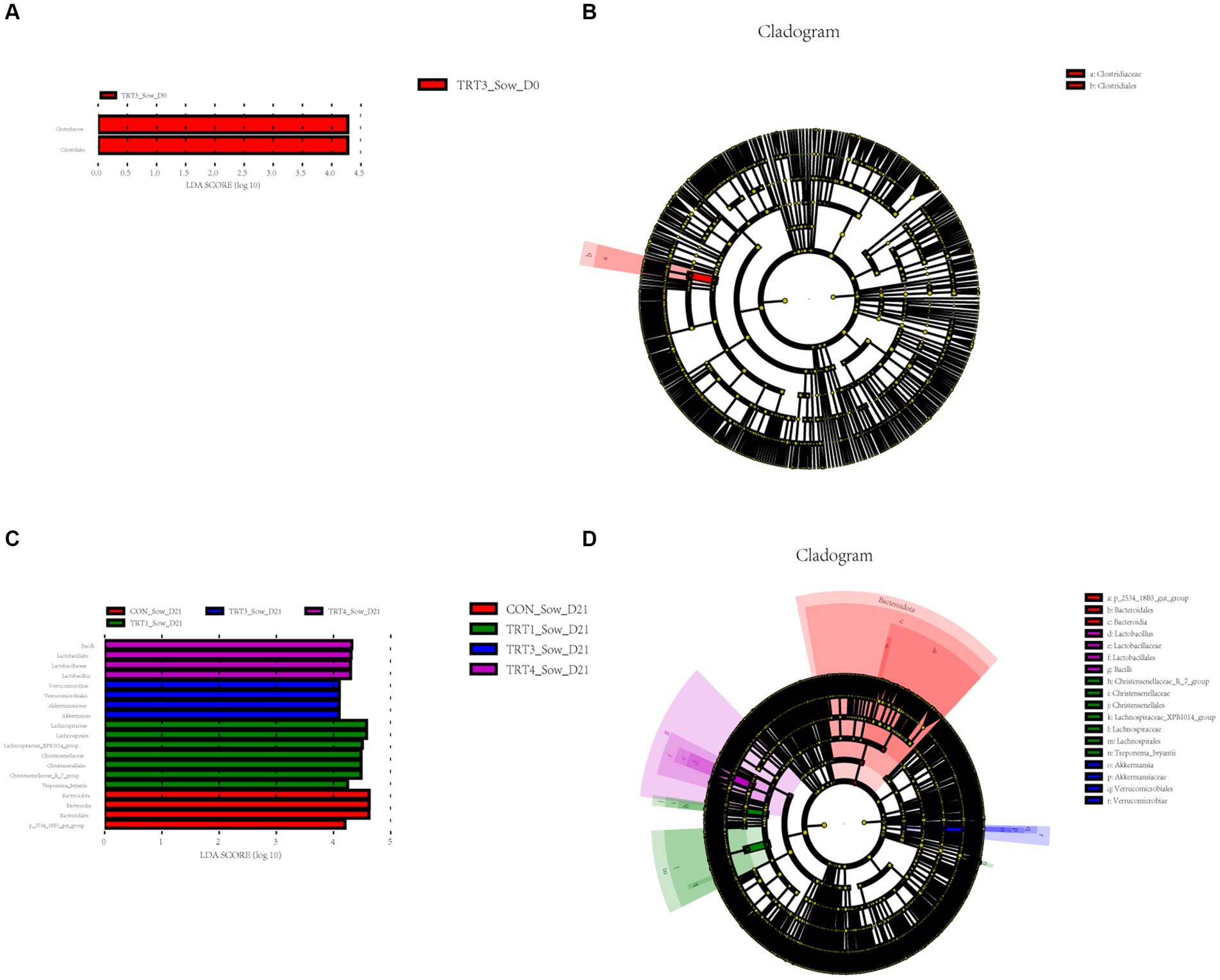Click the 'Verrucomicrobiae' bar label in panel C

(x=69, y=686)
